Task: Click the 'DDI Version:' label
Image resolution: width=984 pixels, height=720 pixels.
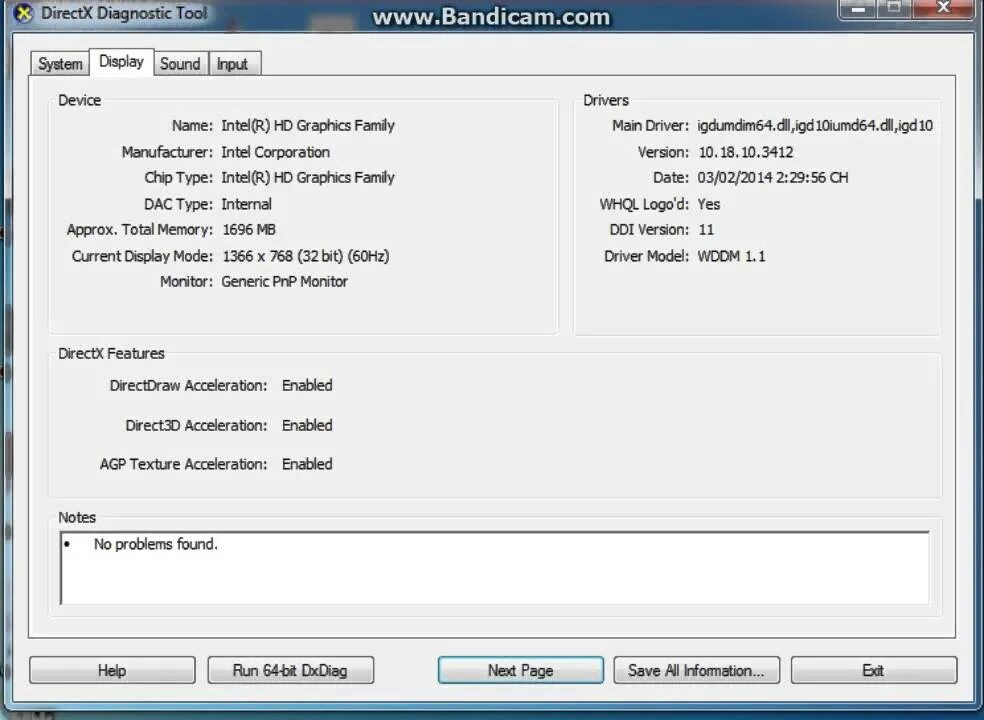Action: tap(649, 230)
